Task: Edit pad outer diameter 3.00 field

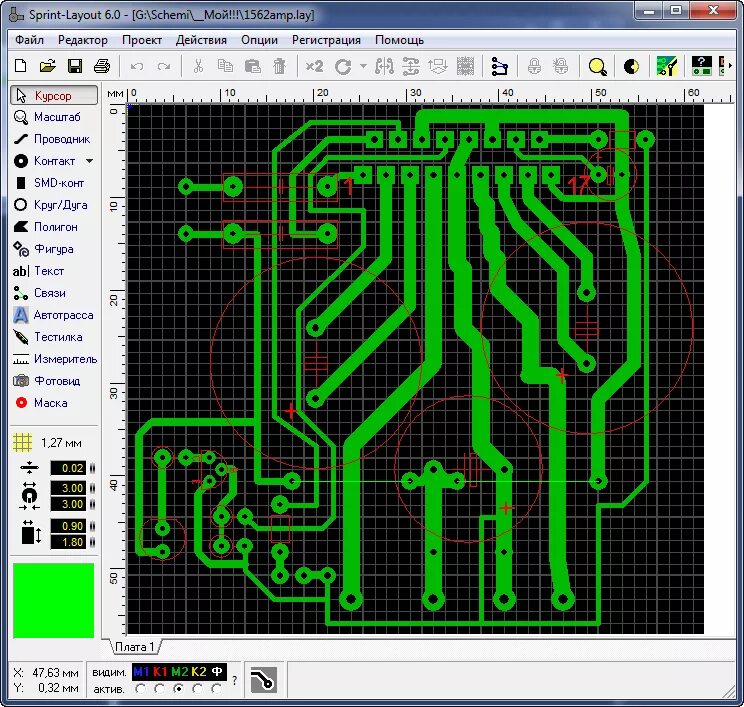Action: point(68,488)
